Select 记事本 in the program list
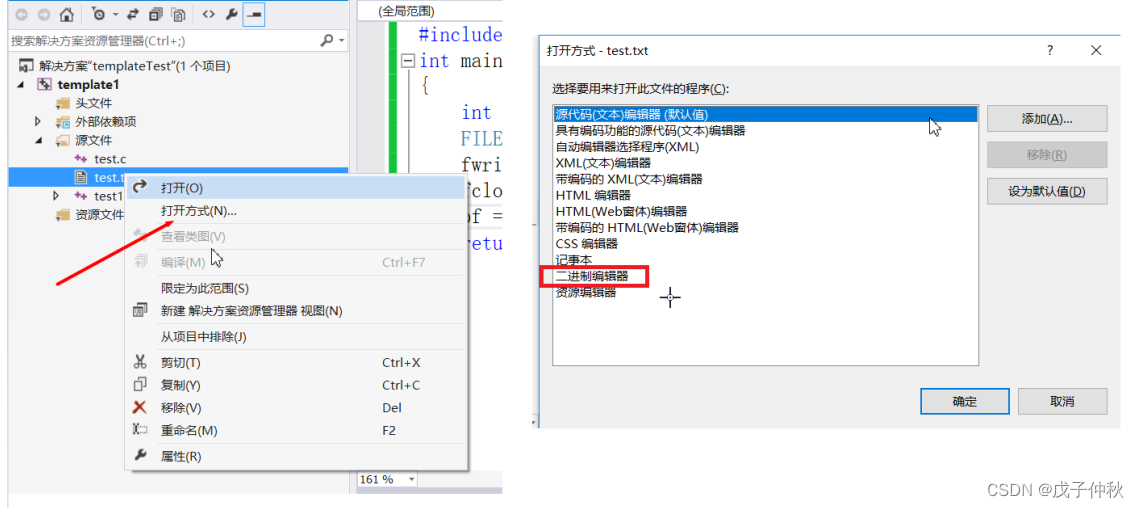 point(765,259)
